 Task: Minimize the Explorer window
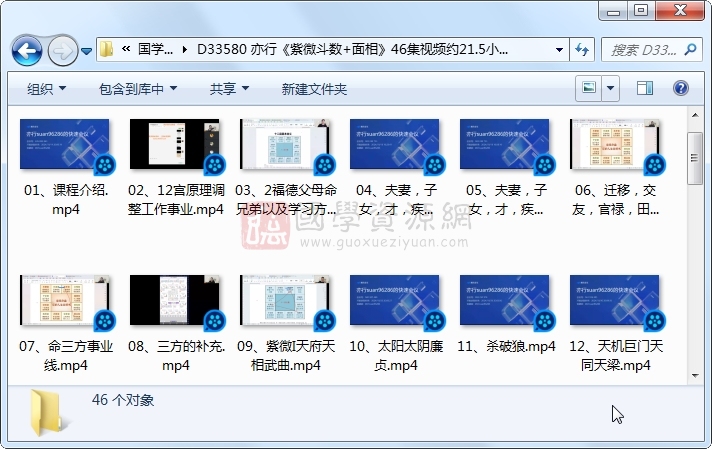pyautogui.click(x=613, y=11)
